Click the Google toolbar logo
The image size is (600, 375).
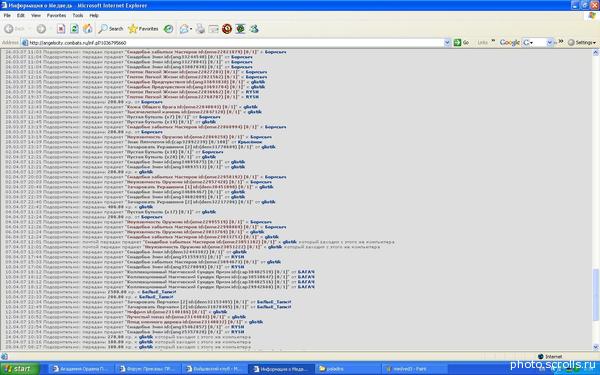pyautogui.click(x=510, y=42)
